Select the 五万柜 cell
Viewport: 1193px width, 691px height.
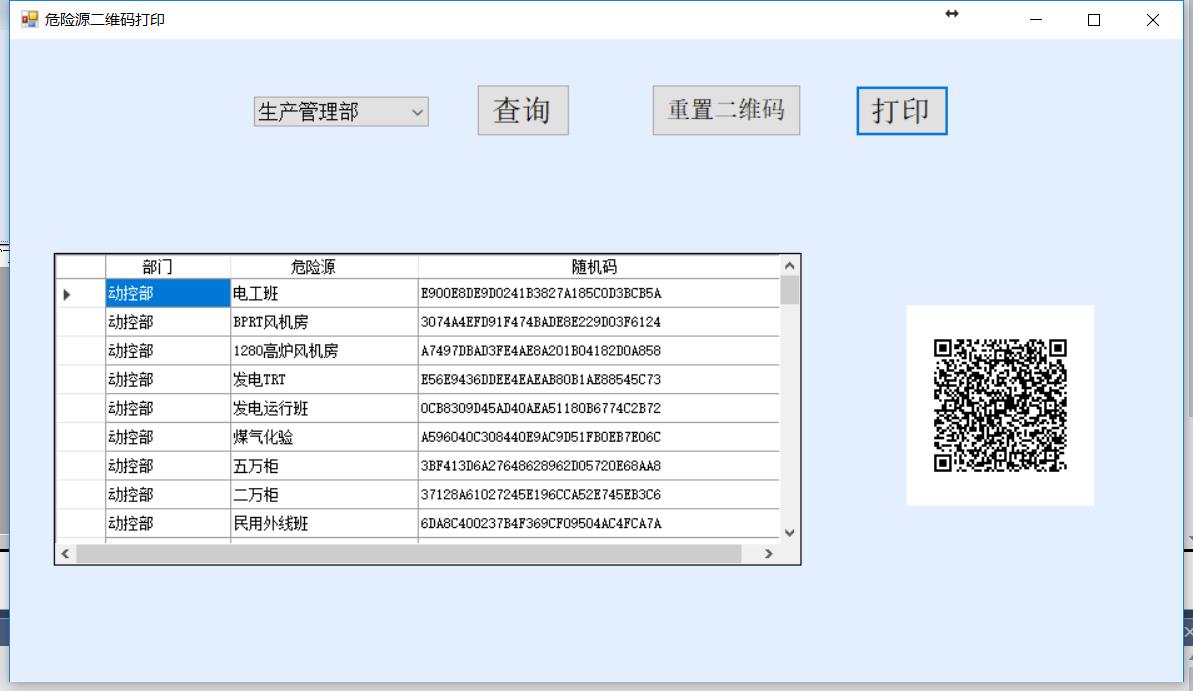point(324,466)
